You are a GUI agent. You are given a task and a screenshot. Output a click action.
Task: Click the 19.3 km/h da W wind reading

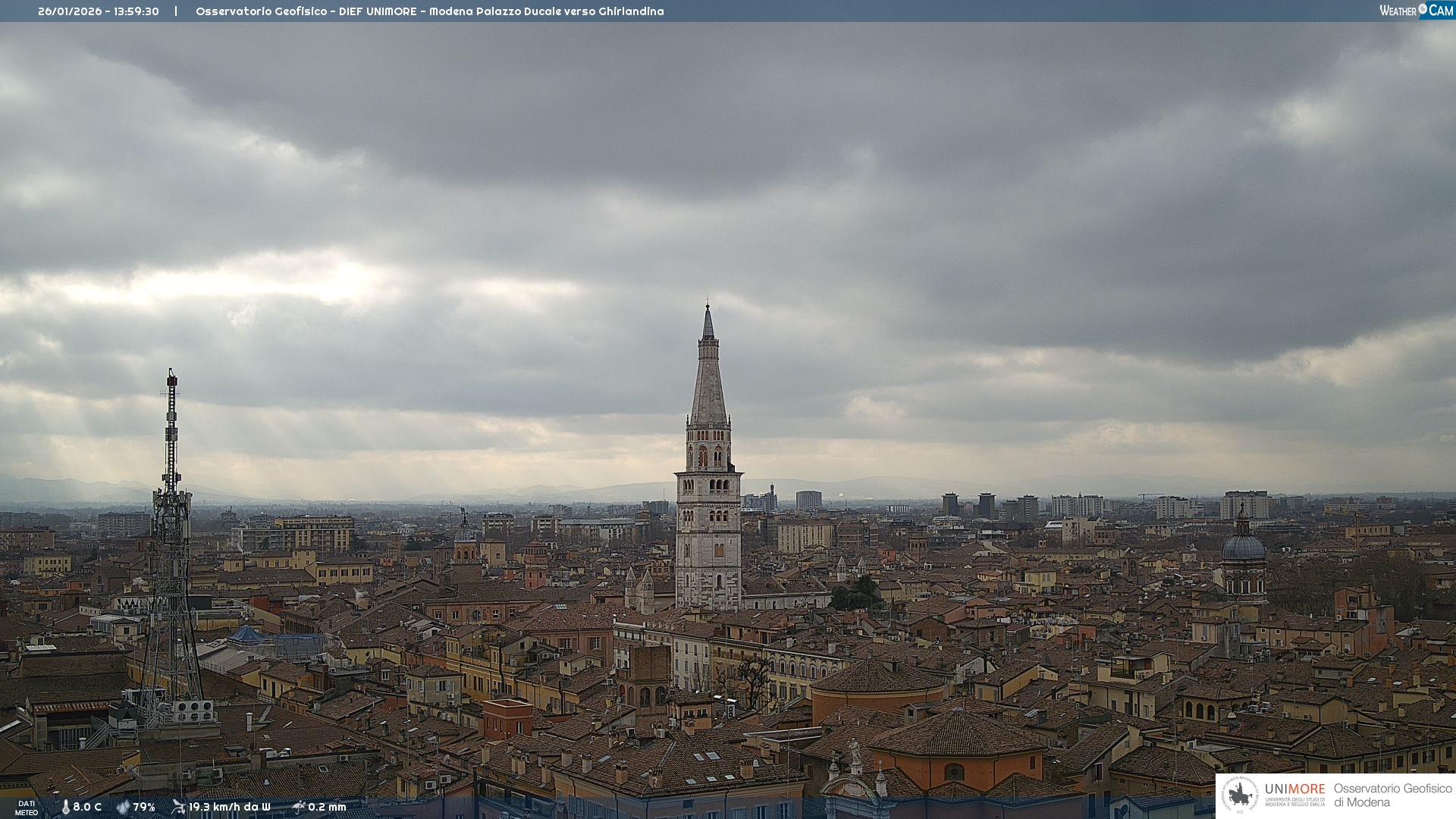(x=229, y=807)
